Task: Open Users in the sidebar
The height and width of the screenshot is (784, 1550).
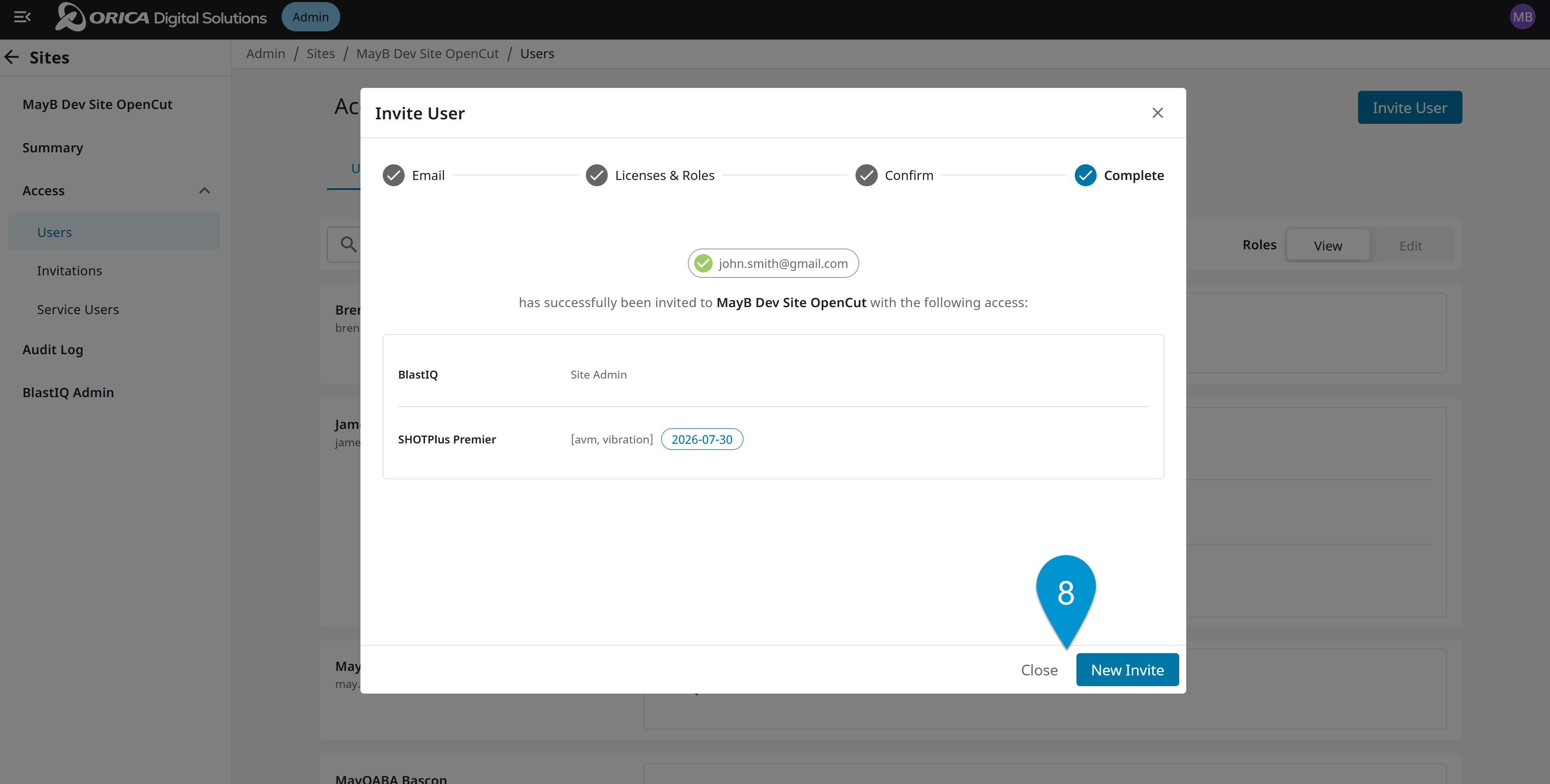Action: [114, 232]
